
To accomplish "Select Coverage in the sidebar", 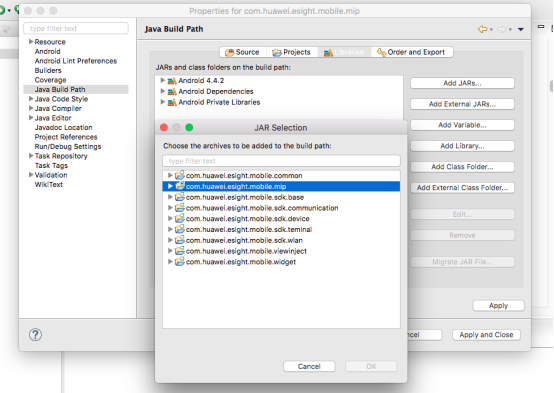I will [50, 80].
